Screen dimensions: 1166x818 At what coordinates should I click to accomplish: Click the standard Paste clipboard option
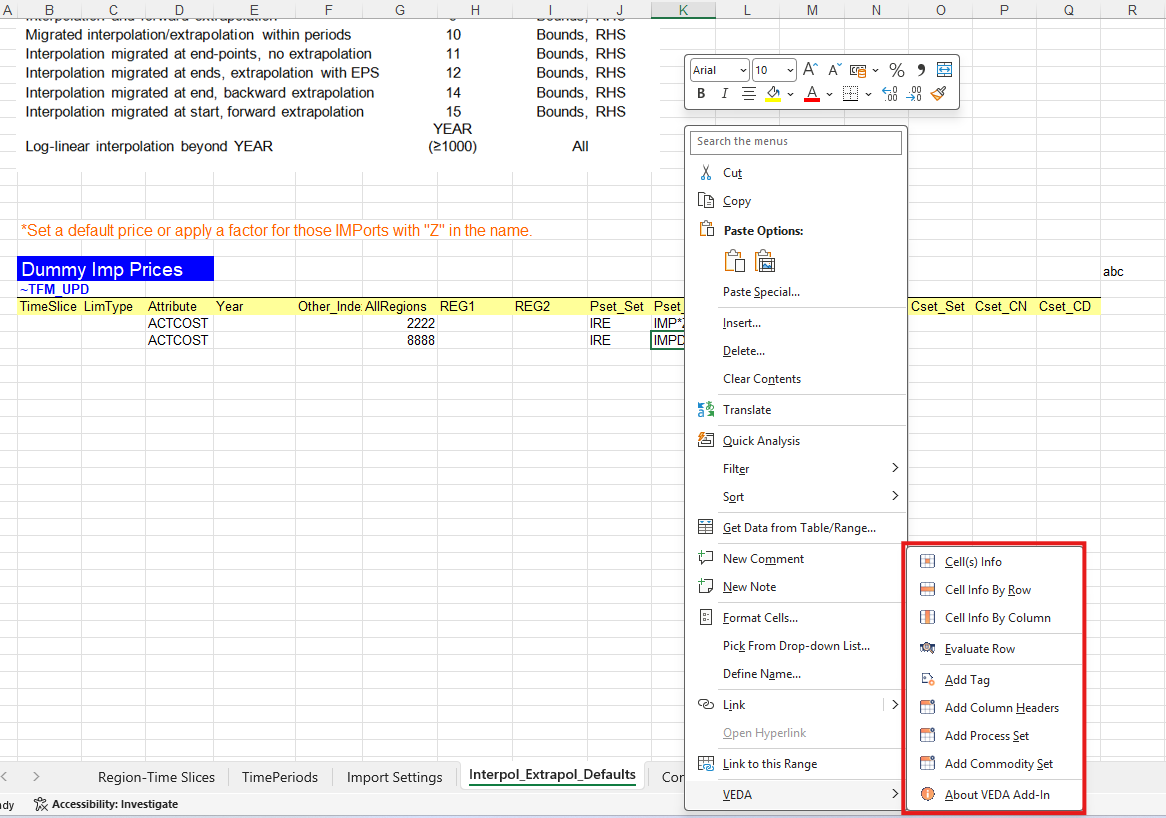[x=734, y=261]
